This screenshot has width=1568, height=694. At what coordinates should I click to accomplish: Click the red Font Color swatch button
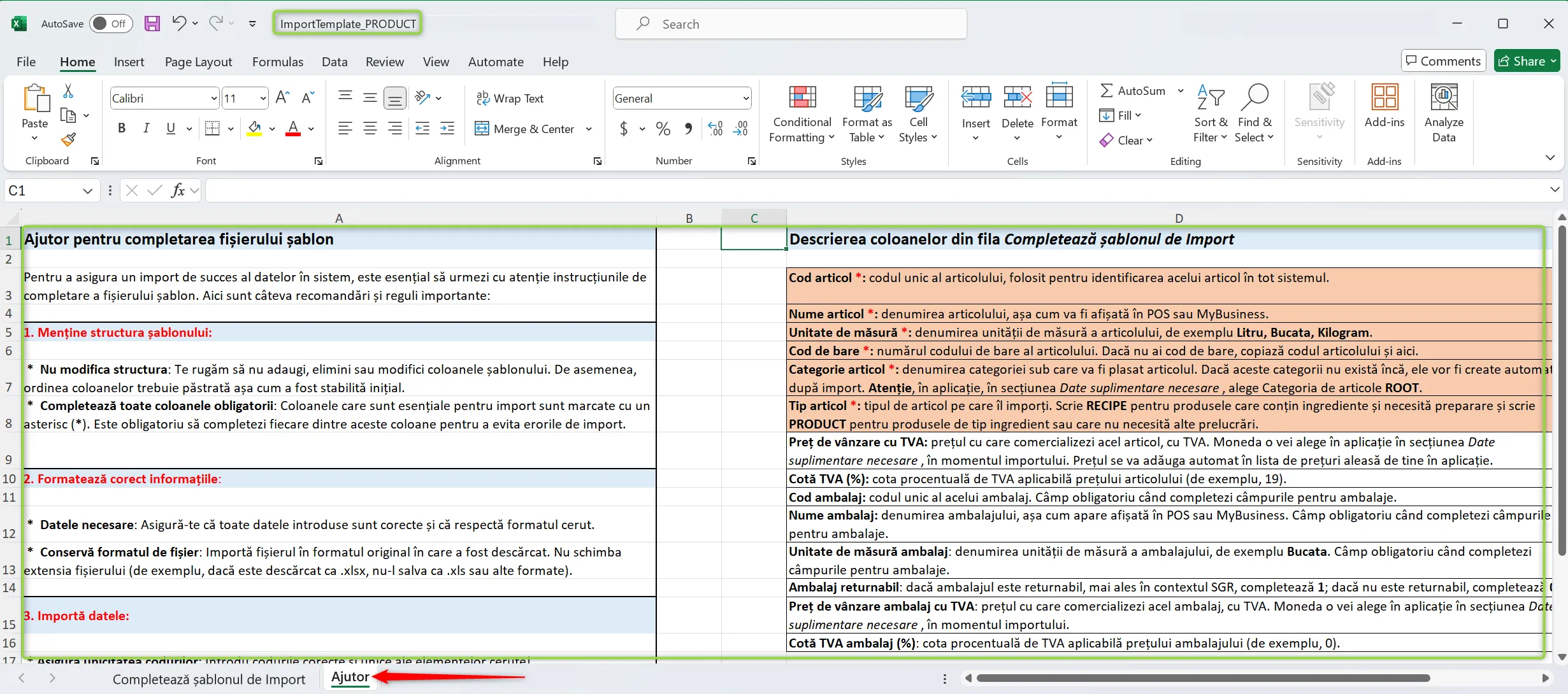pyautogui.click(x=293, y=128)
